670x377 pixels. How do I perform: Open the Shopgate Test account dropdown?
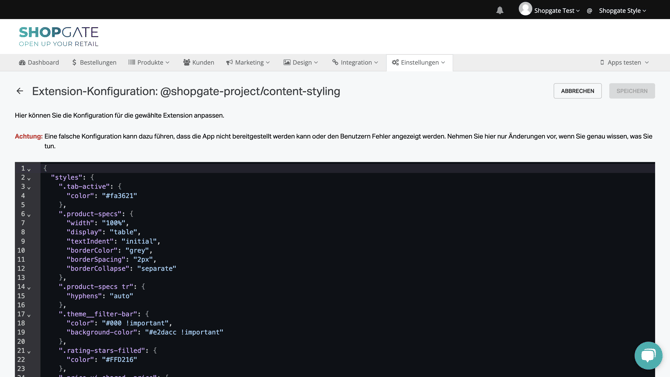557,11
